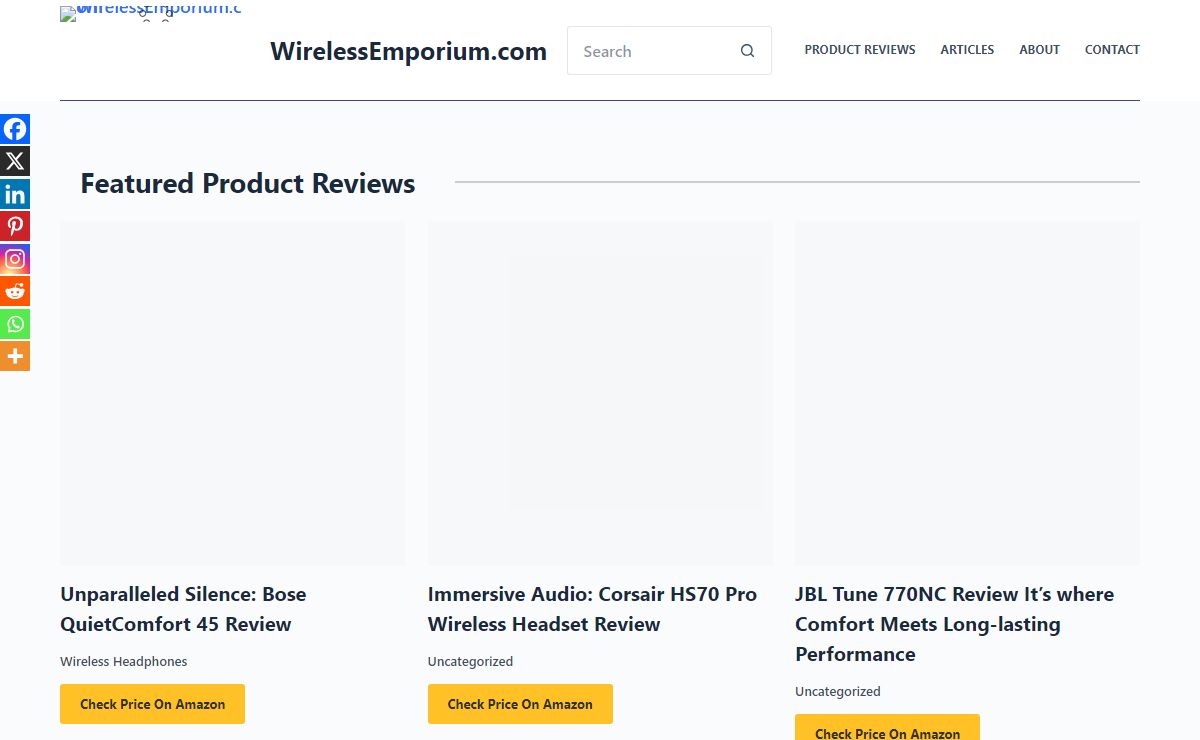
Task: Click the search magnifier icon
Action: pos(747,51)
